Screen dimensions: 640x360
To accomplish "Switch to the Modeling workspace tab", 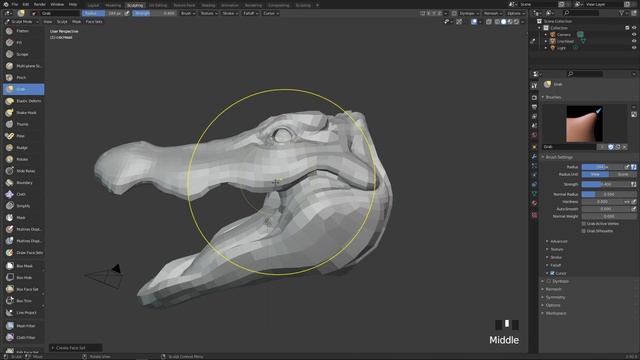I will pyautogui.click(x=113, y=5).
